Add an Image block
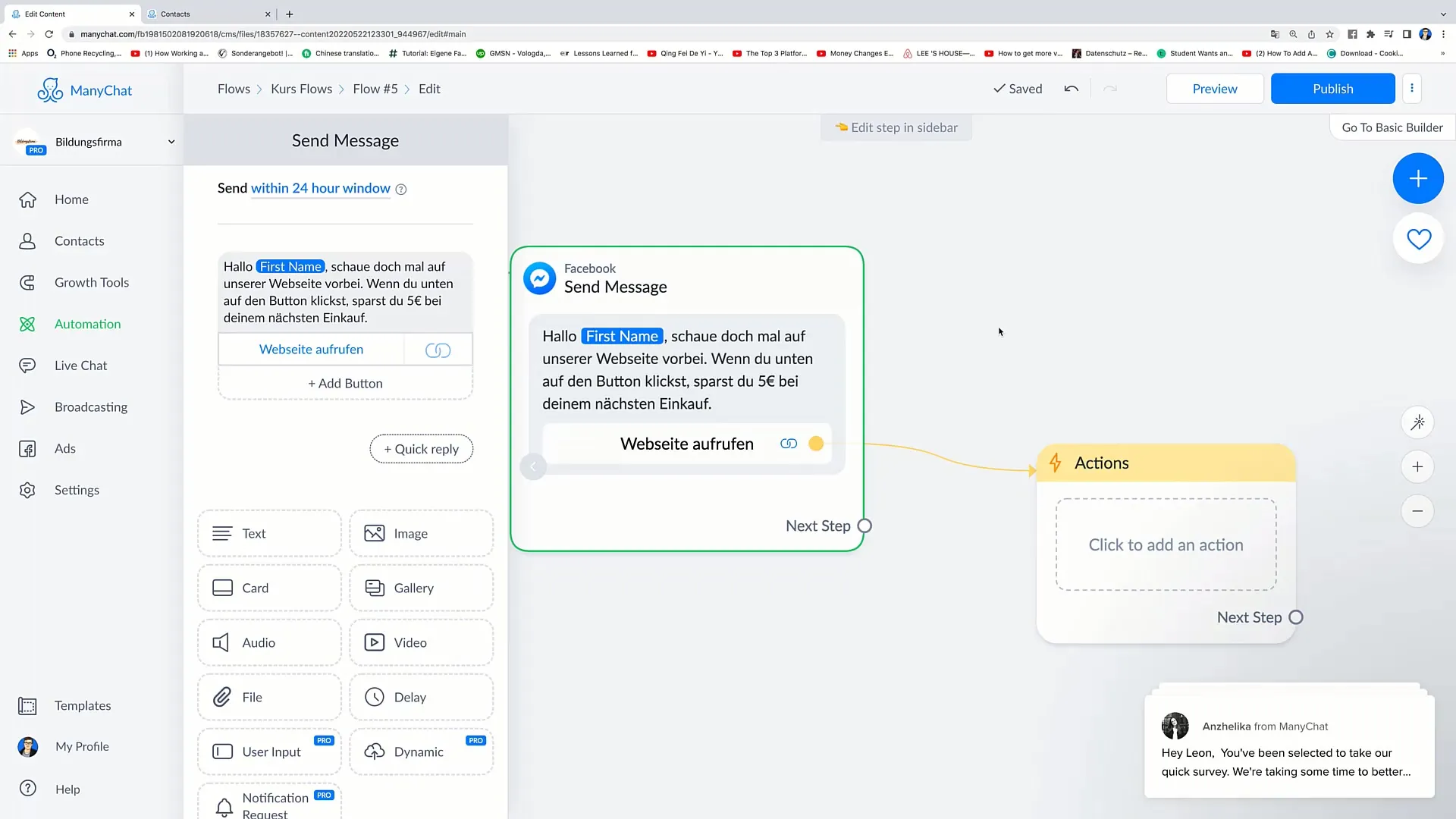Screen dimensions: 1456x819 pos(421,534)
